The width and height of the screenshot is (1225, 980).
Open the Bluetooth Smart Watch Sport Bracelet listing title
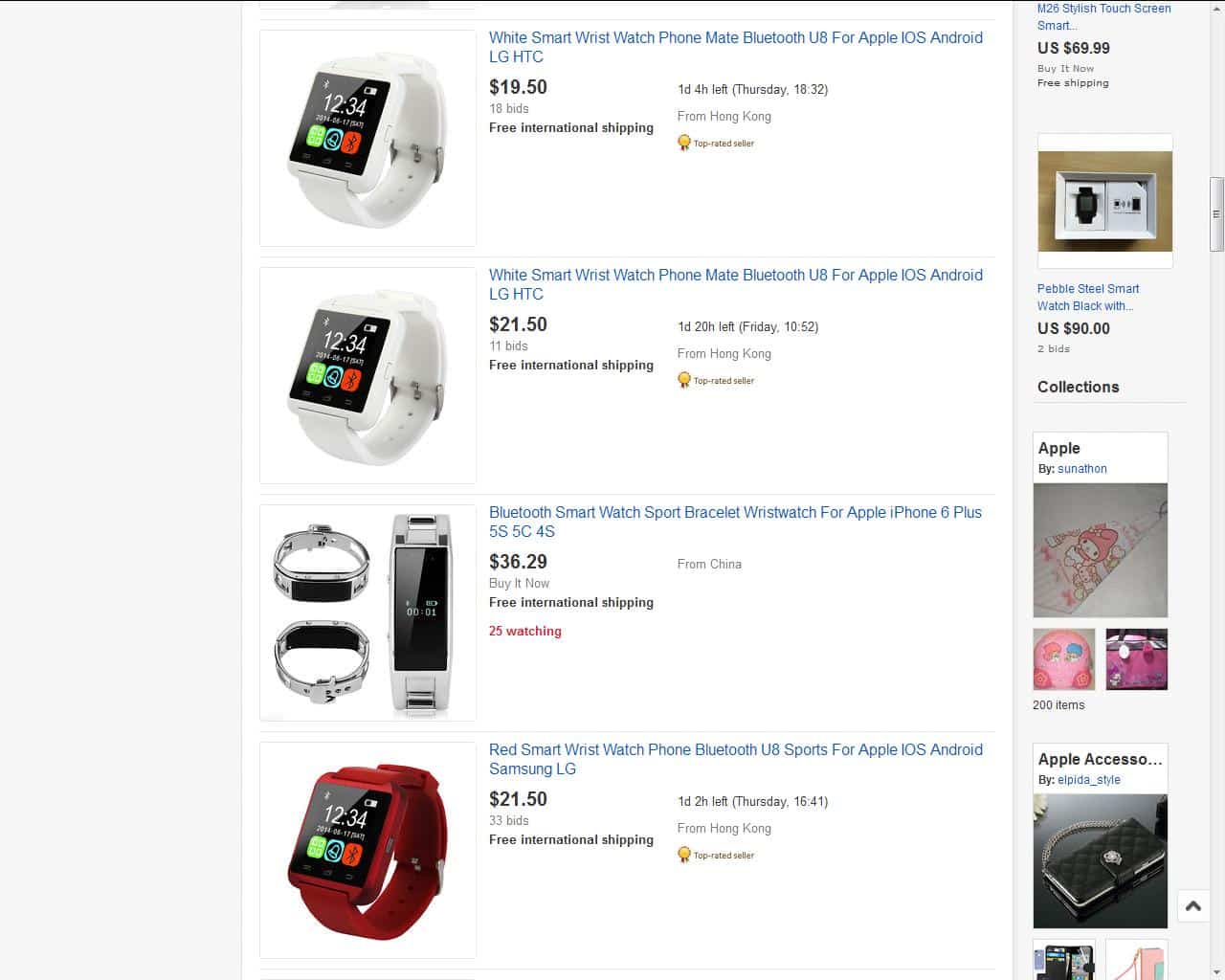point(735,522)
